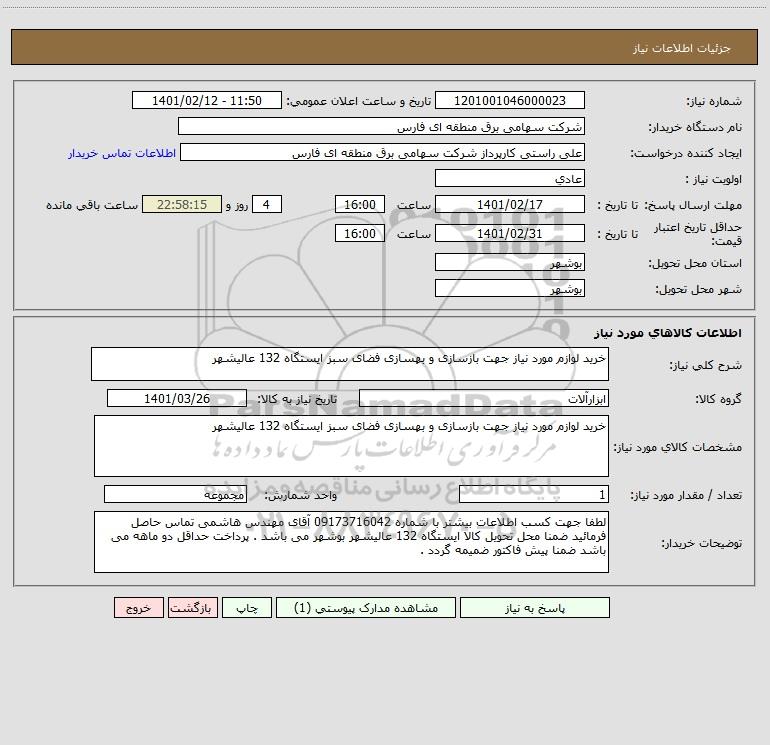Click the 'نام دستگاه خریدار:' label

pos(695,128)
